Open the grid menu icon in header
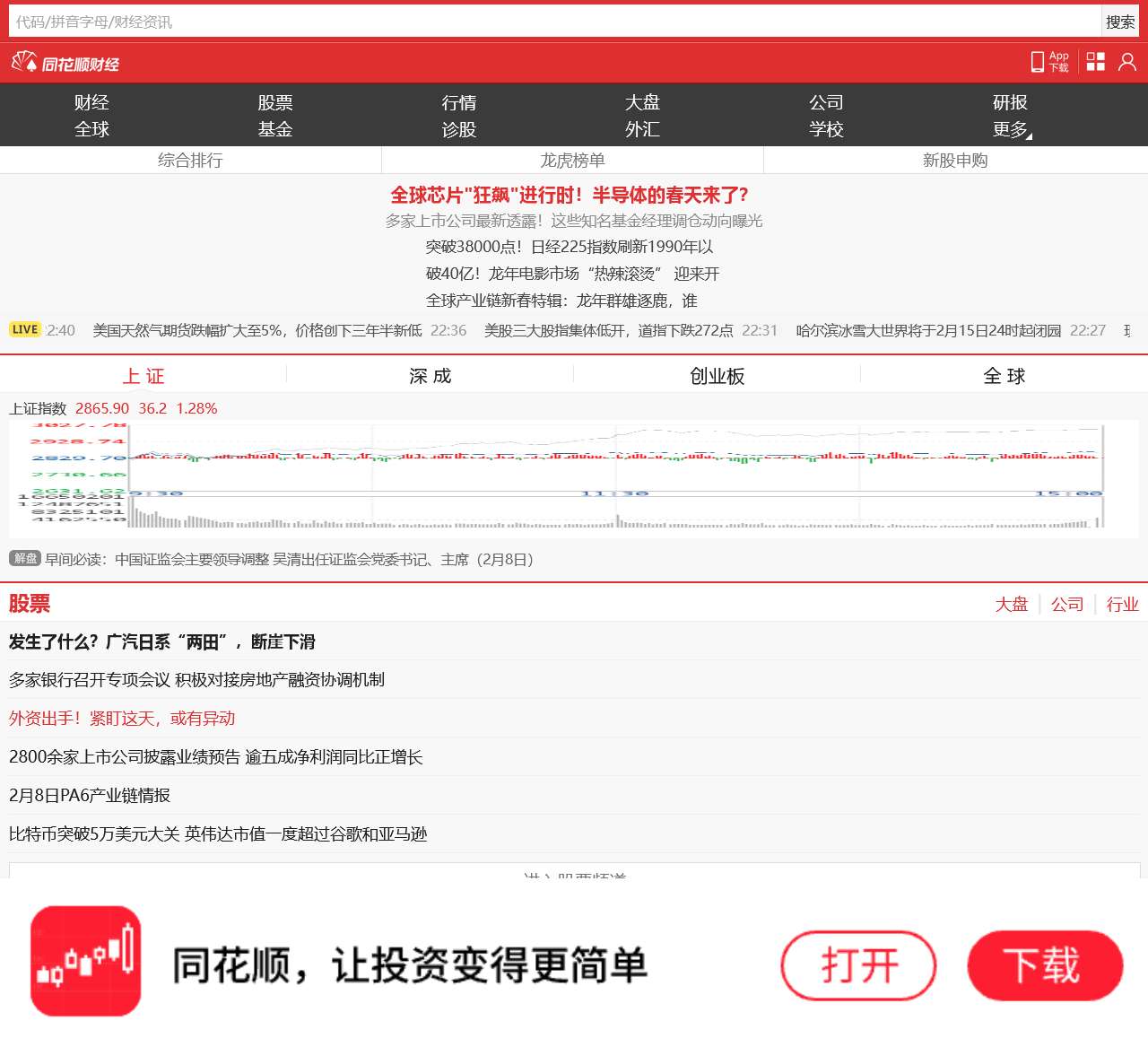This screenshot has height=1047, width=1148. point(1095,62)
